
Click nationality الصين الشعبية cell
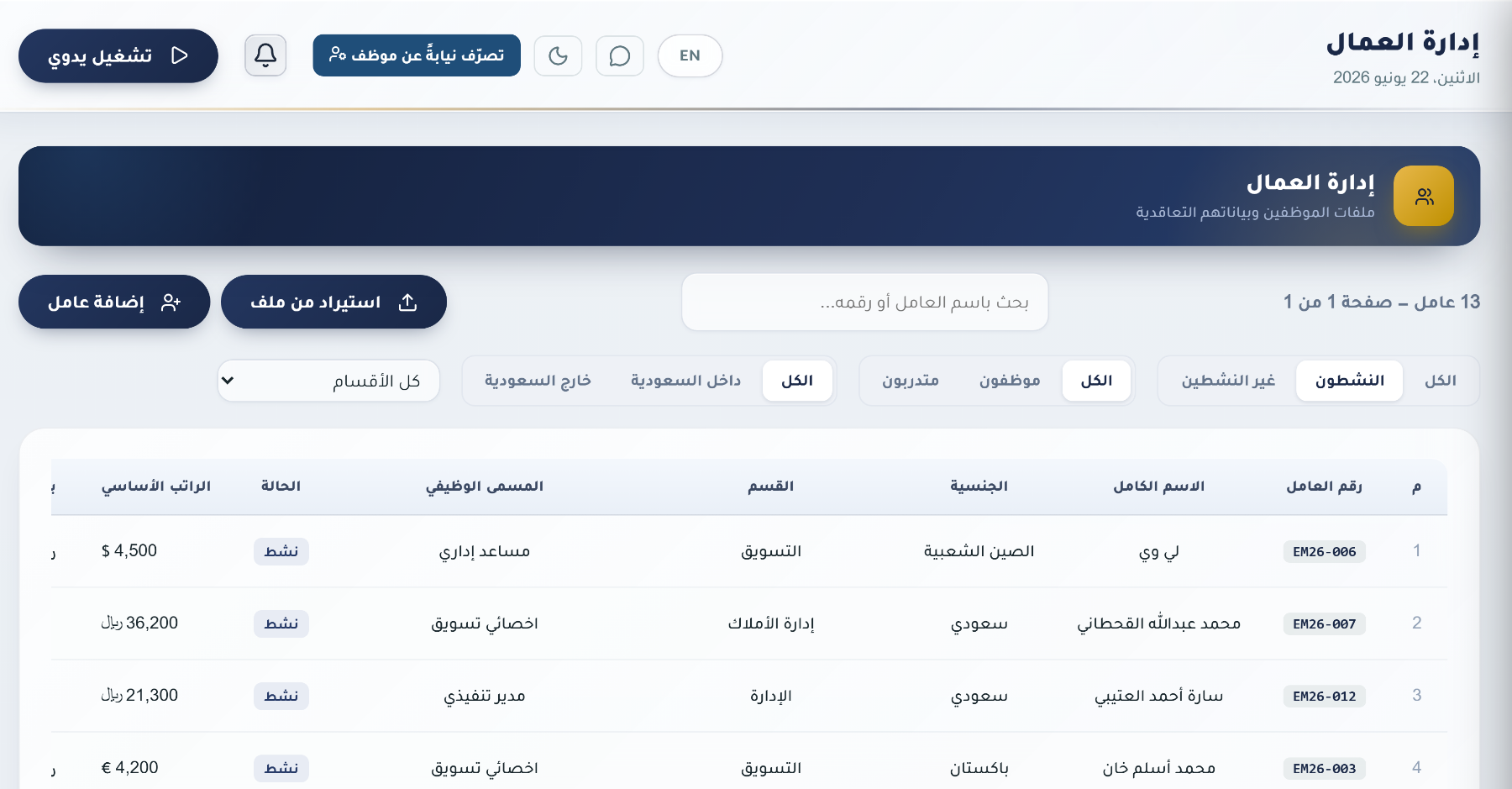tap(979, 552)
